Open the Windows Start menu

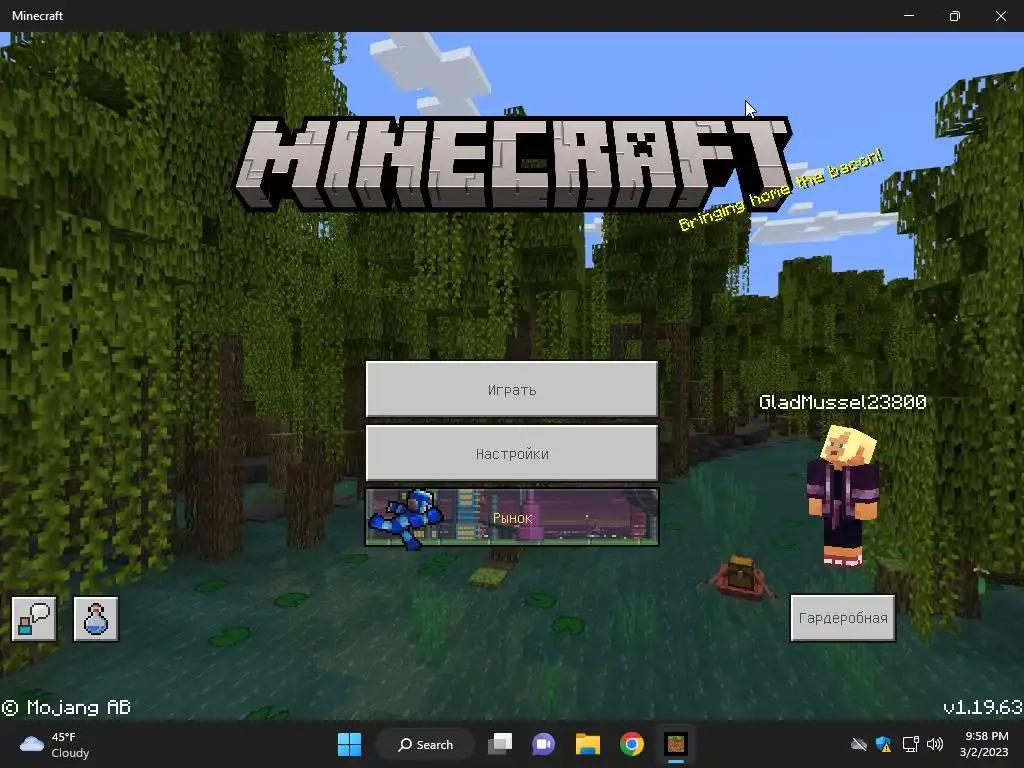click(349, 744)
